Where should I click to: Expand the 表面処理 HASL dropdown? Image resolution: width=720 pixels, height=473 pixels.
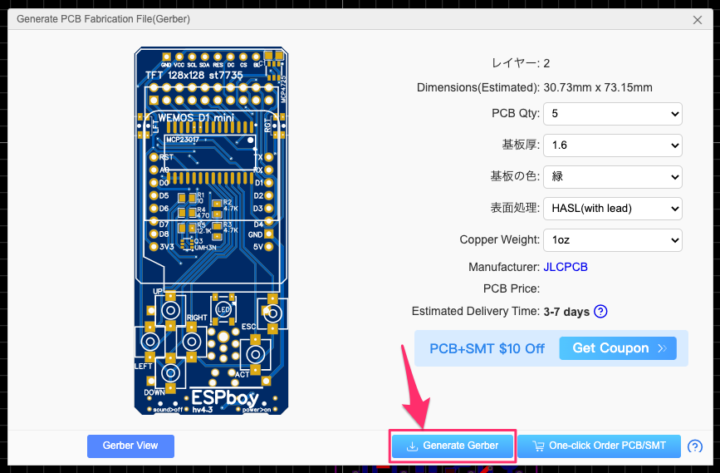point(613,208)
